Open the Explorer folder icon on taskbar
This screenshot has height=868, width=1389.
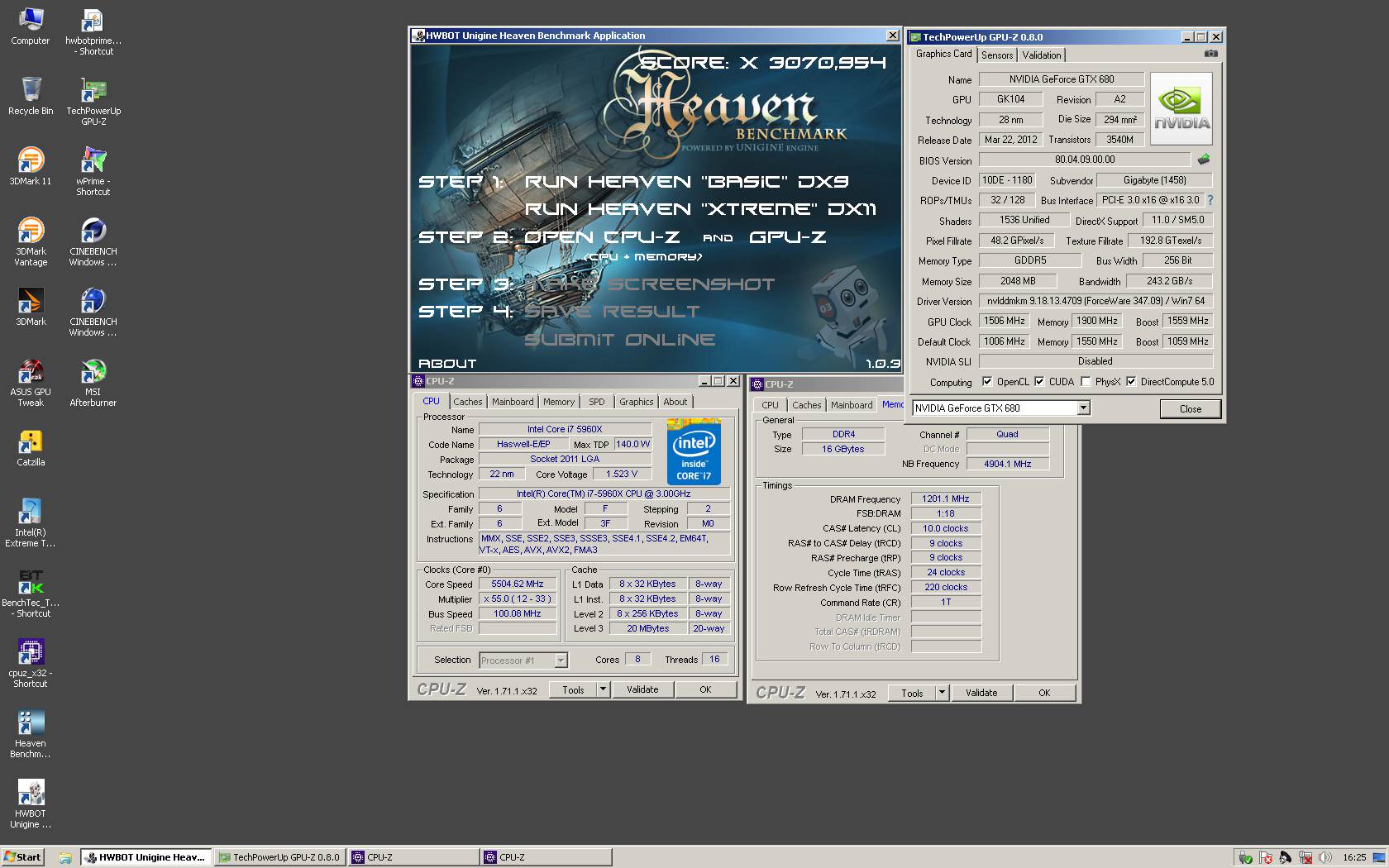(x=64, y=857)
